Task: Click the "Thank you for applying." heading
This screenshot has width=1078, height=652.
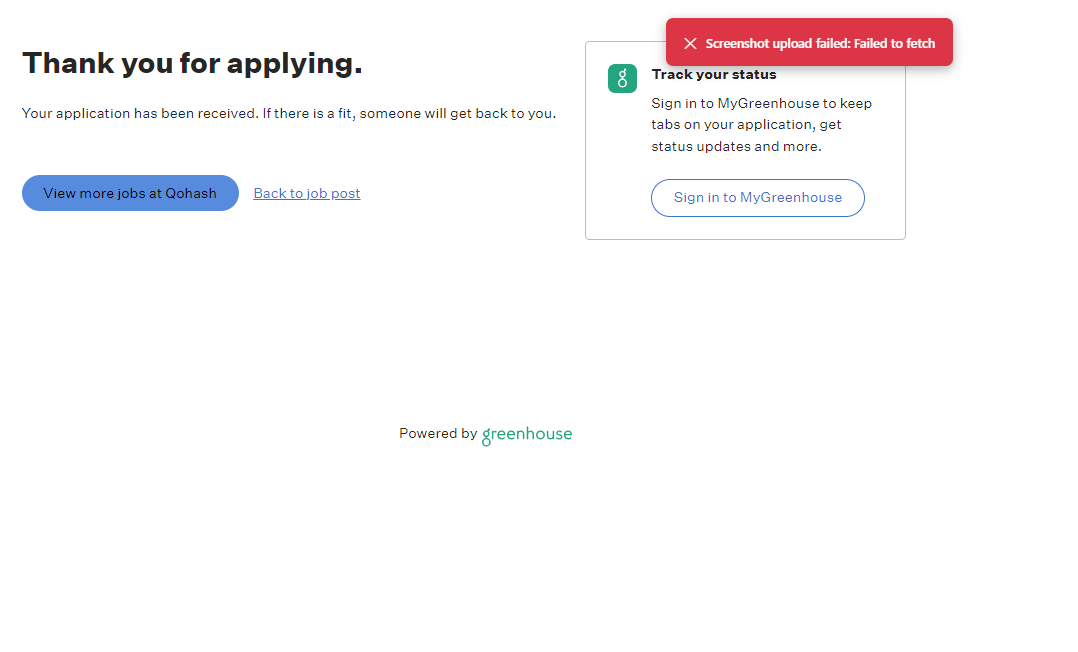Action: coord(192,63)
